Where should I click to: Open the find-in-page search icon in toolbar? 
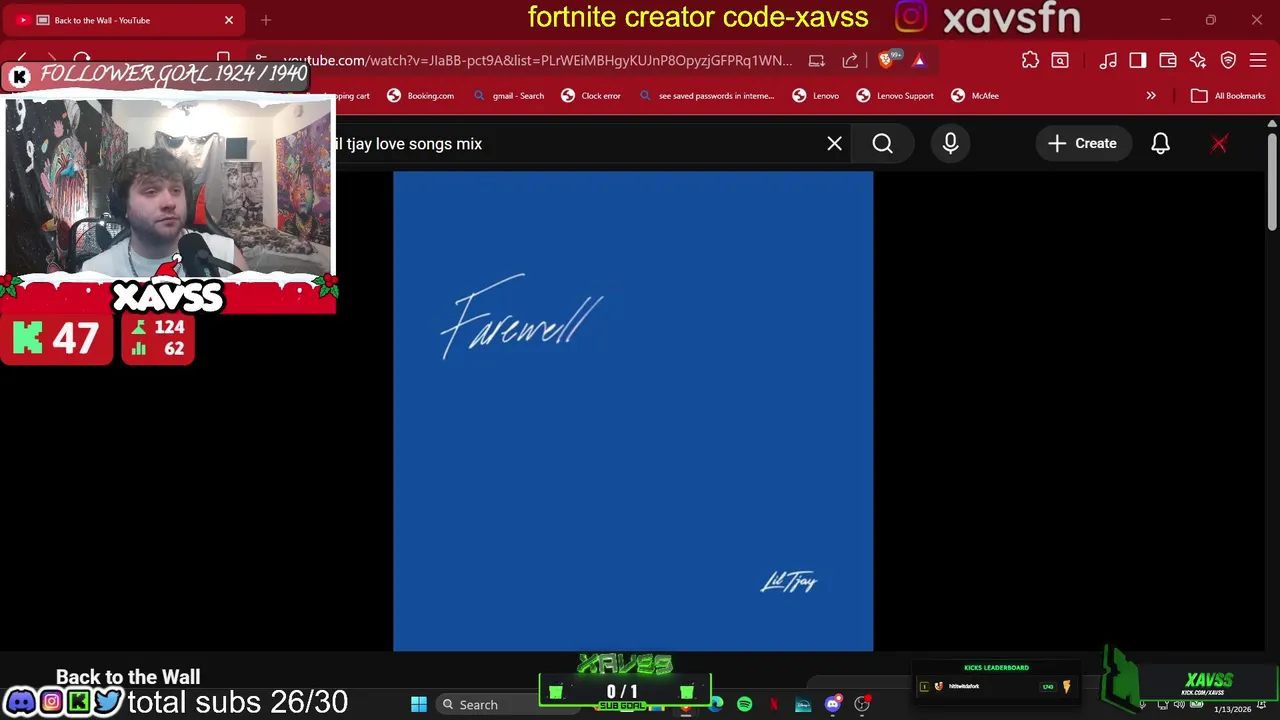pyautogui.click(x=1060, y=60)
